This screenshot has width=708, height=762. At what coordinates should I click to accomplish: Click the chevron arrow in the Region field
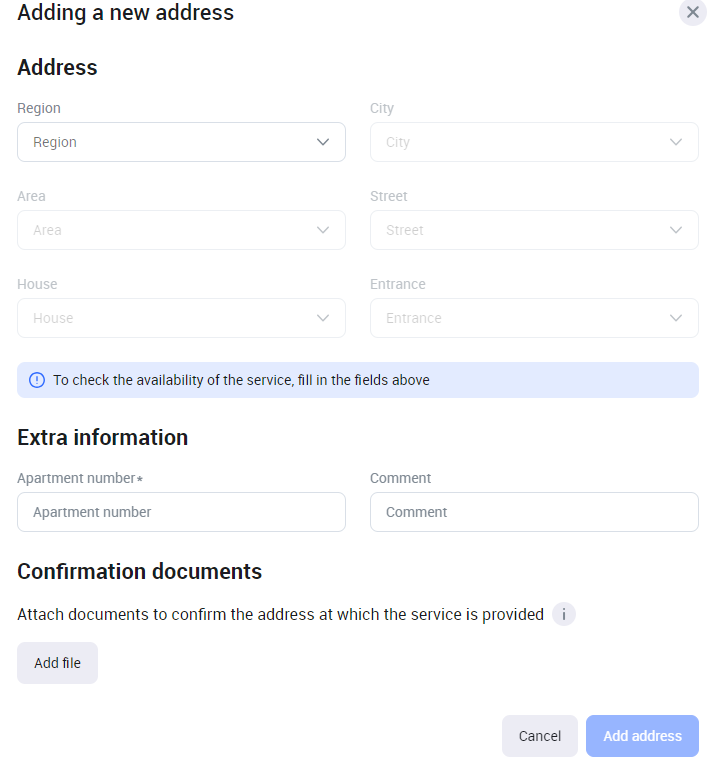coord(323,142)
